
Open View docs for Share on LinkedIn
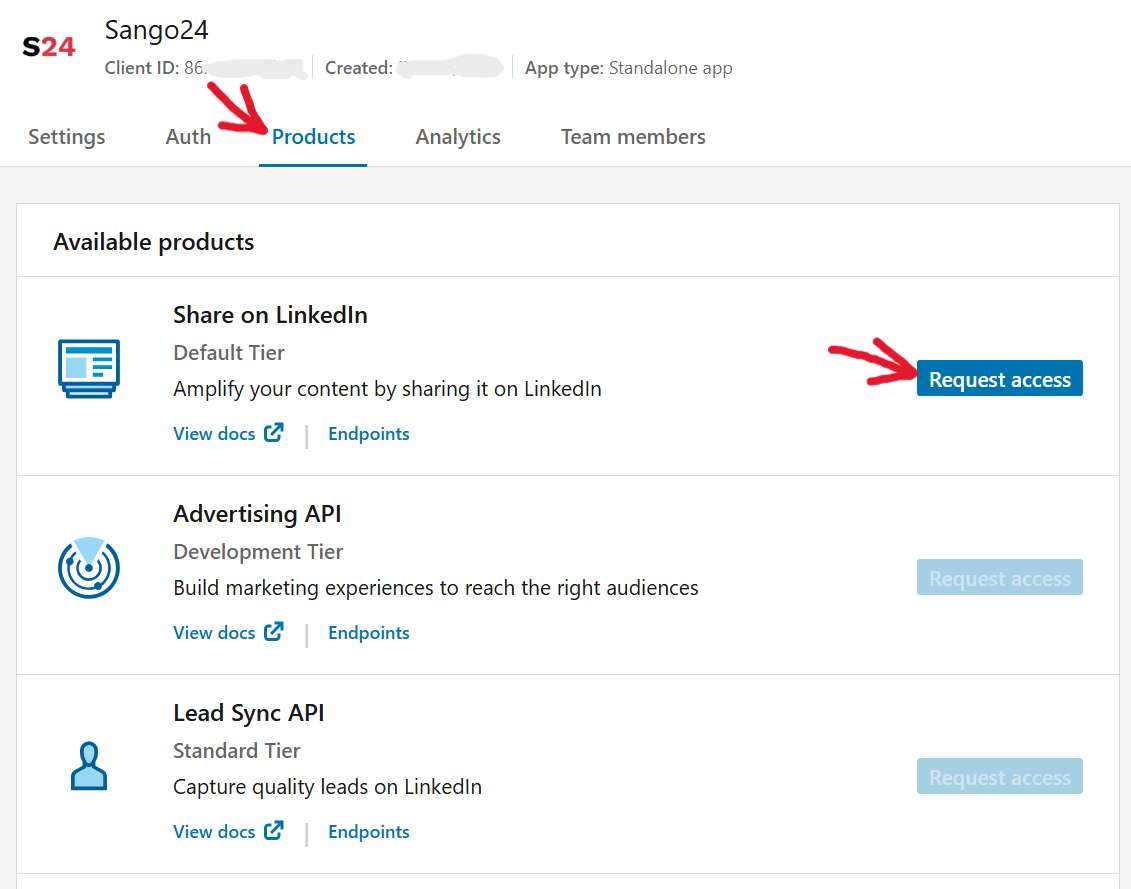[x=213, y=433]
